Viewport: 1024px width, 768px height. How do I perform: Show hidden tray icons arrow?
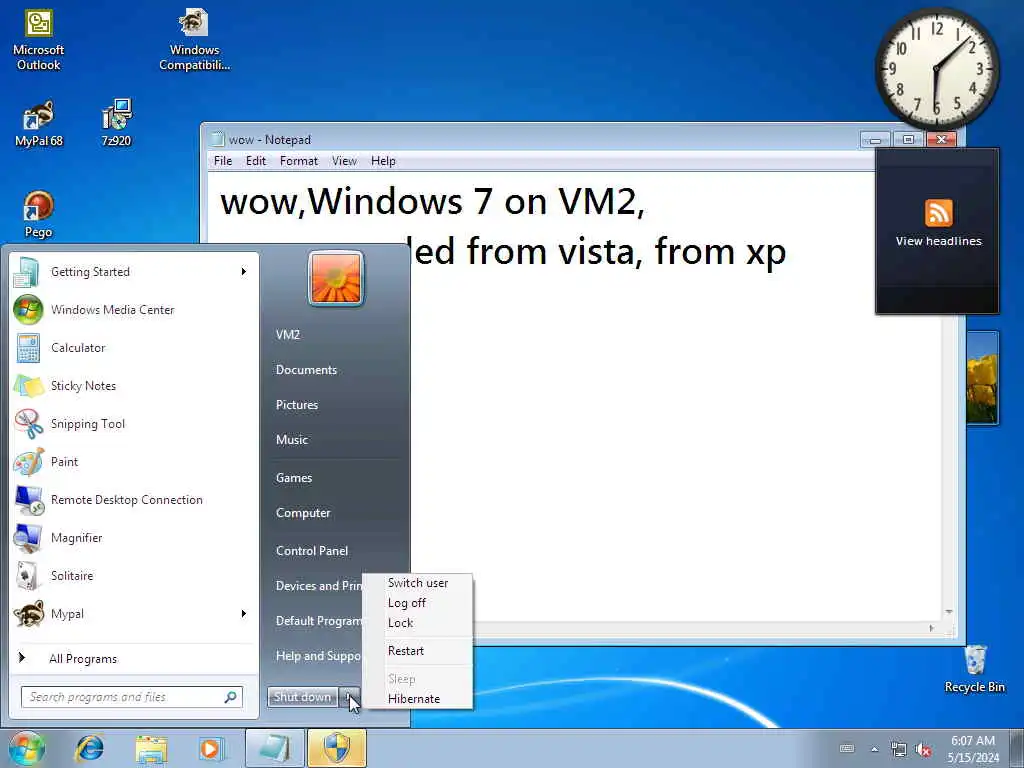point(874,749)
